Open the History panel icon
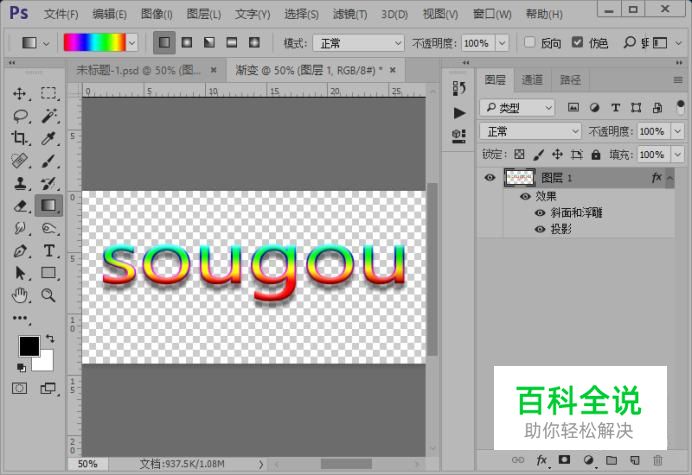This screenshot has width=692, height=475. point(459,88)
